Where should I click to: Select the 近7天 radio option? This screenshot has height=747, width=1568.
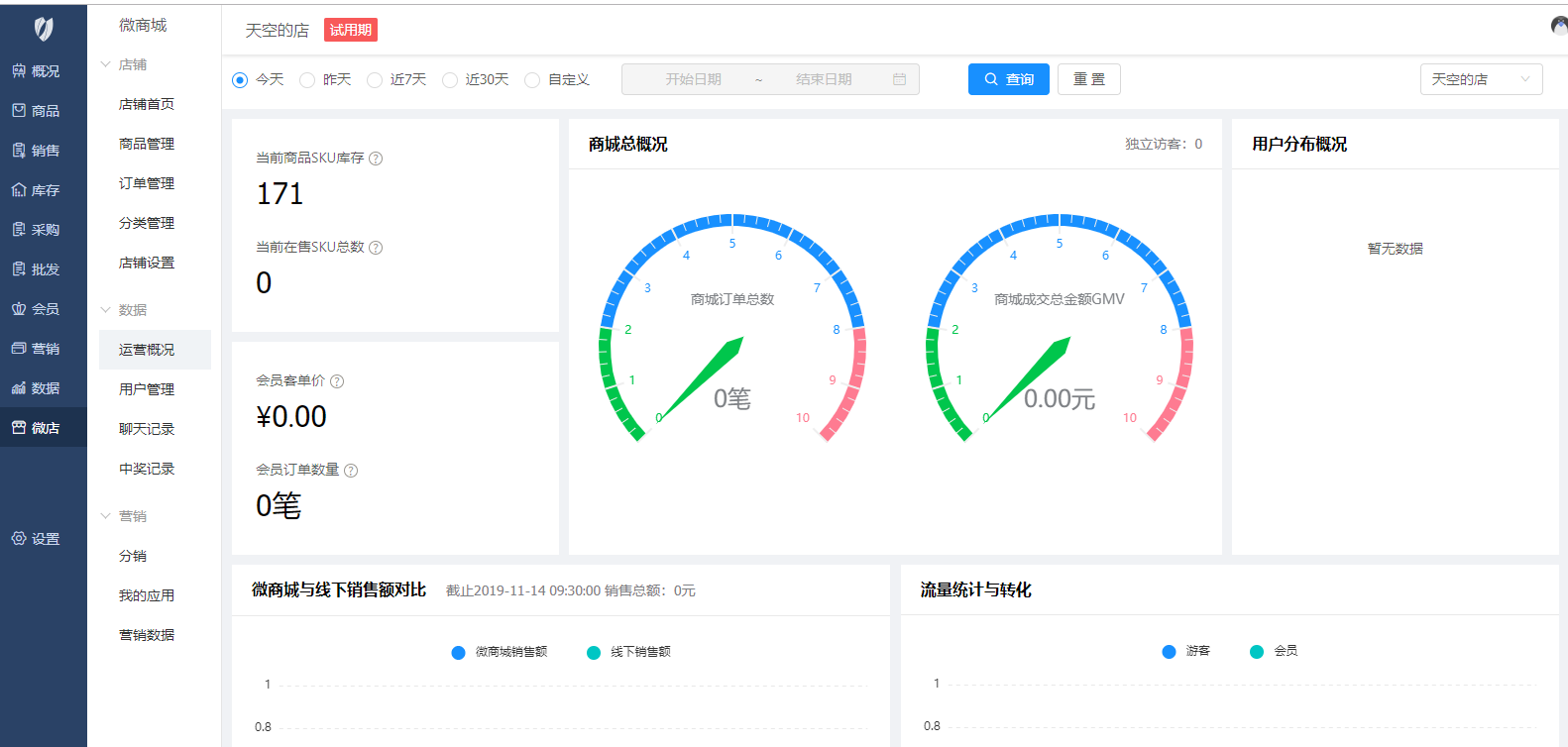point(375,80)
